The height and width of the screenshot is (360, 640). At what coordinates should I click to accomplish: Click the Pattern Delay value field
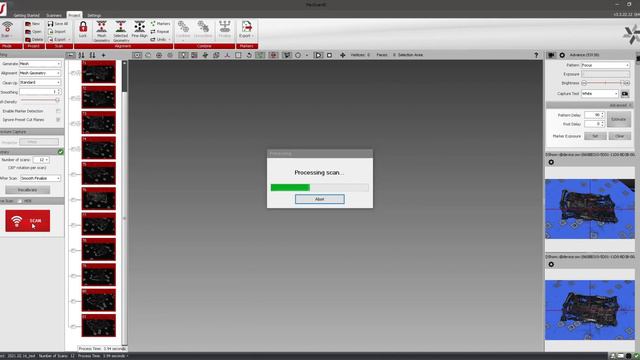(x=594, y=115)
